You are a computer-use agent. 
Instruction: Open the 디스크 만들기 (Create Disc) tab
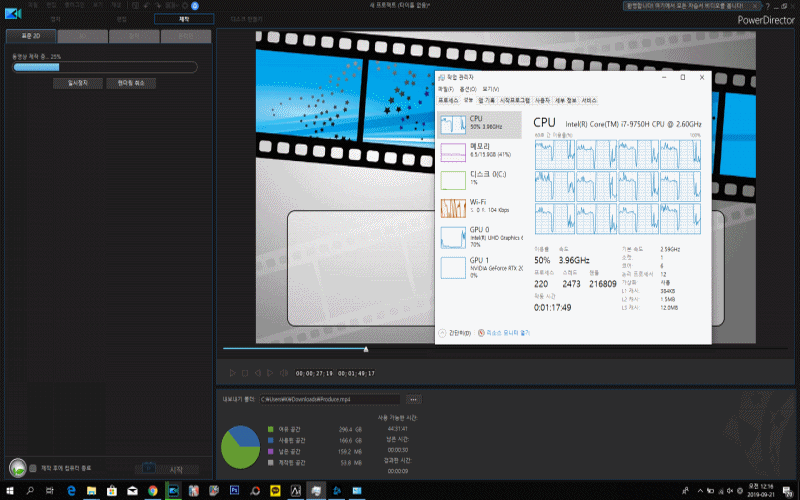click(246, 19)
